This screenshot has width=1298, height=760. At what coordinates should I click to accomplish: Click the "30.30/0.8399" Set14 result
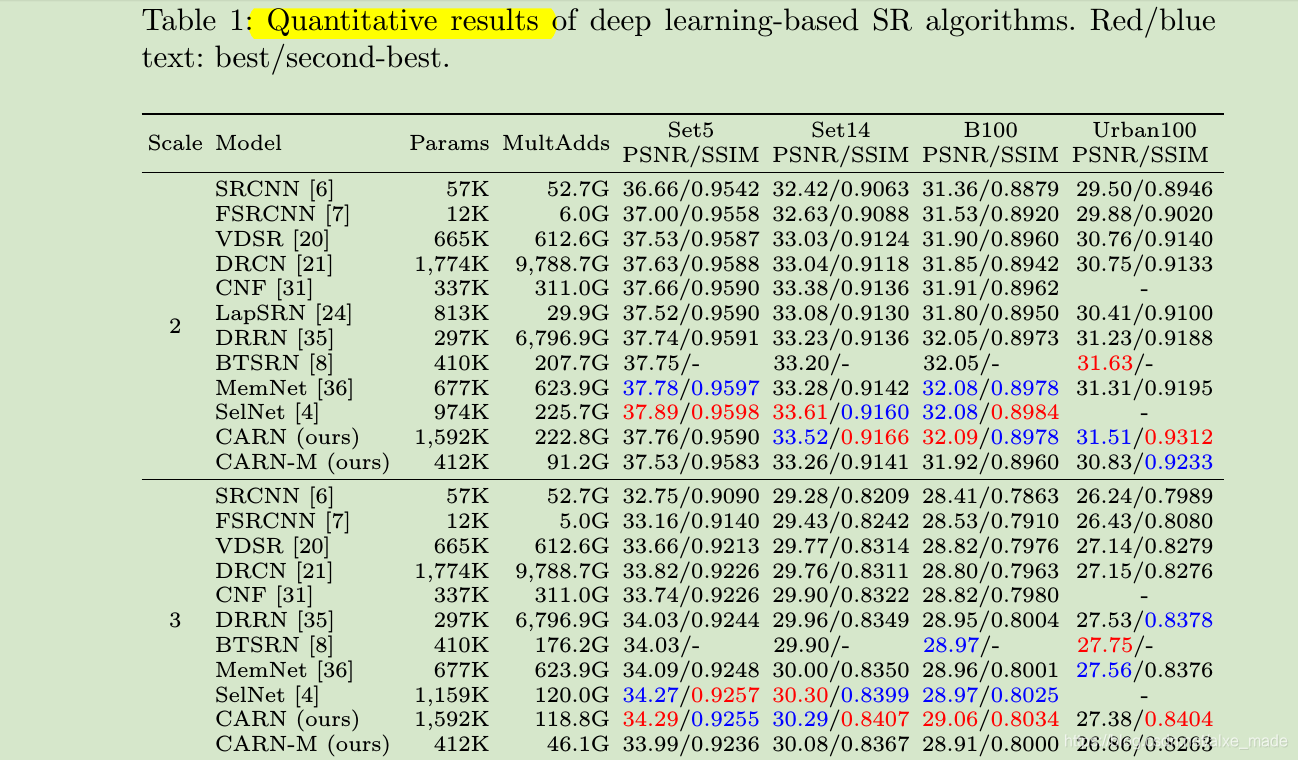pos(841,695)
